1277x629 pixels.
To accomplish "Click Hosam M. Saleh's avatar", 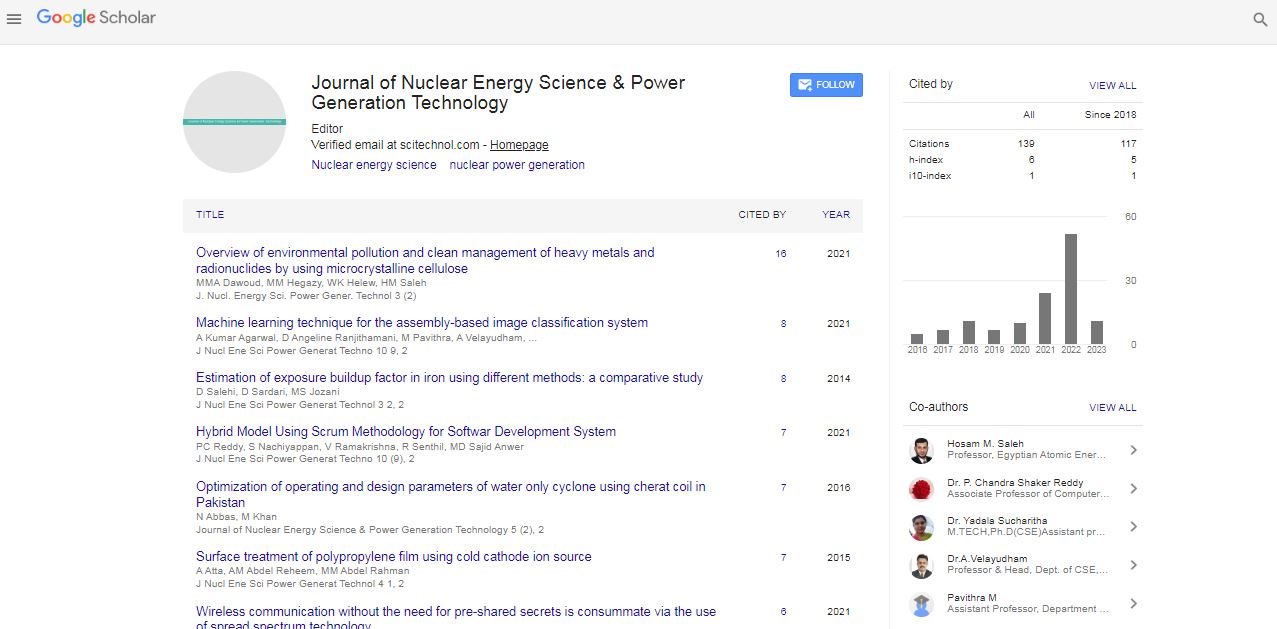I will tap(921, 450).
